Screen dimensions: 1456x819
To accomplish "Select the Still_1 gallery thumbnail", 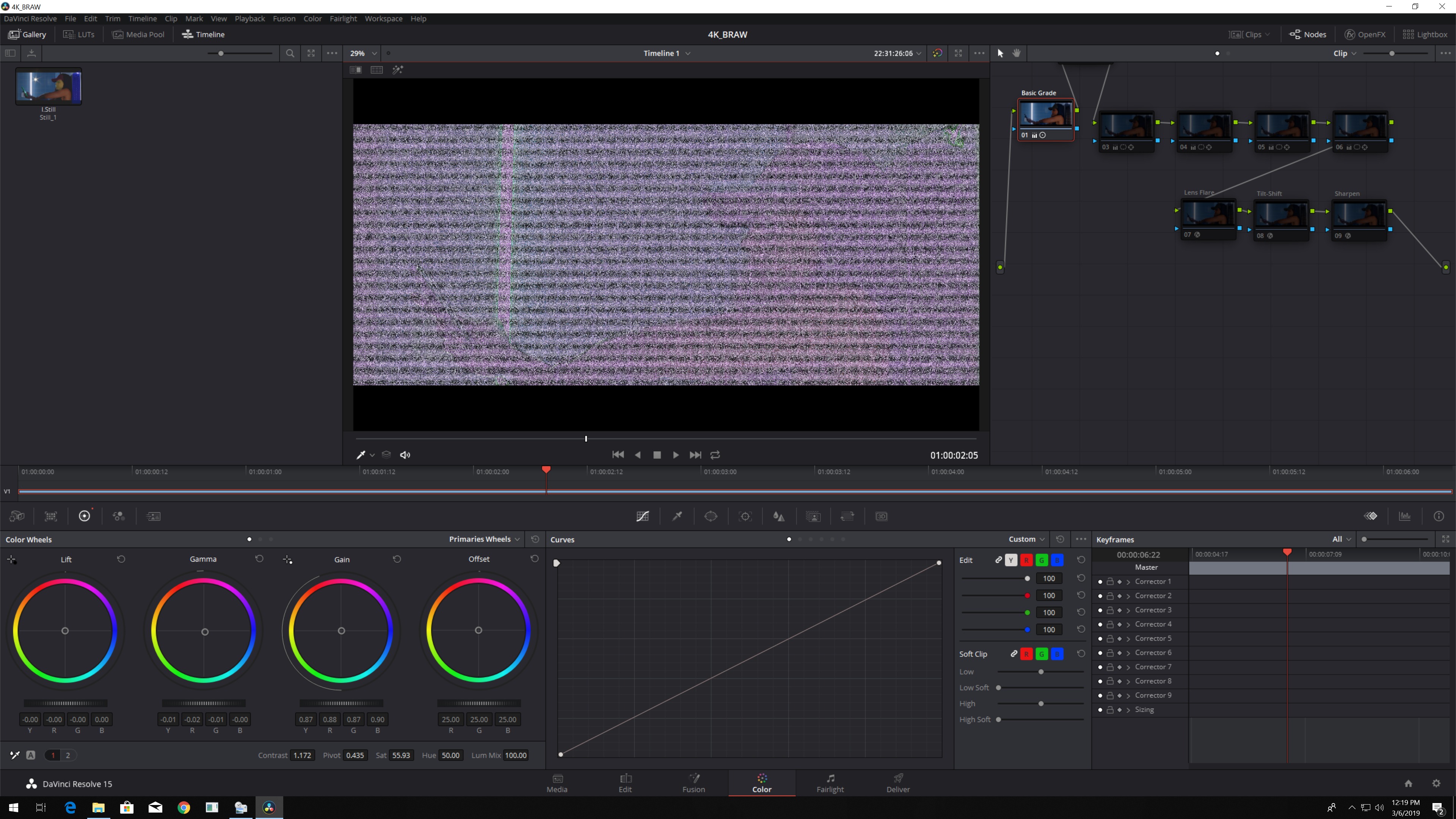I will pyautogui.click(x=49, y=86).
